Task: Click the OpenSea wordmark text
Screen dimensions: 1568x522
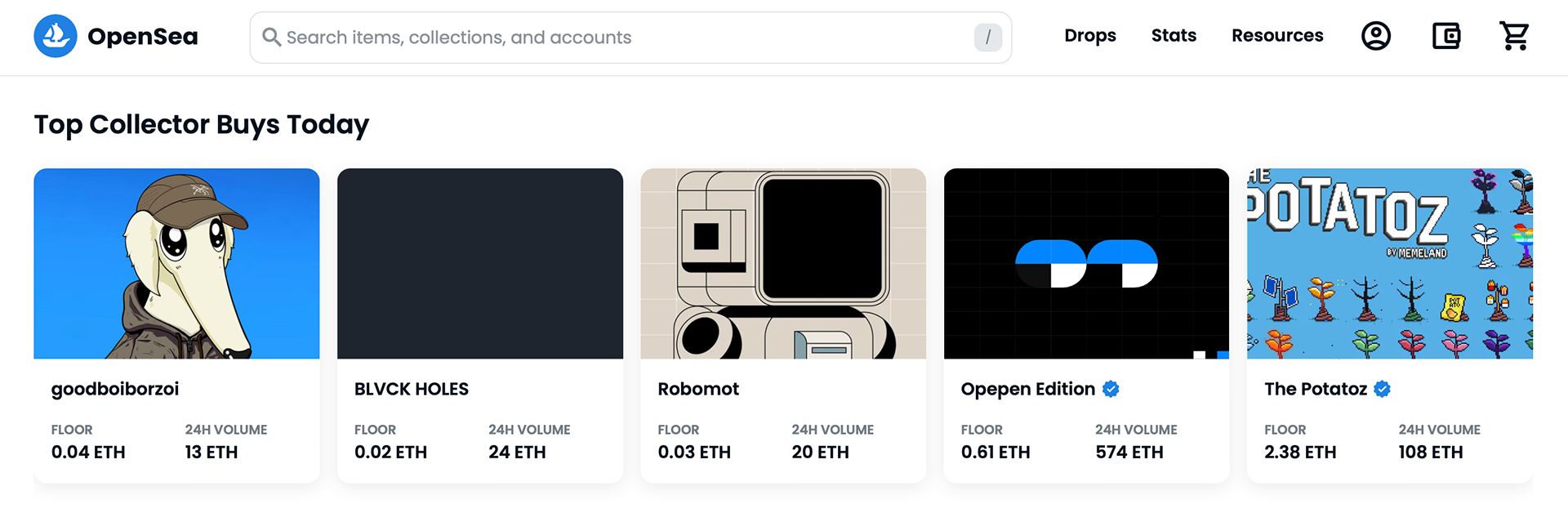Action: pyautogui.click(x=143, y=37)
